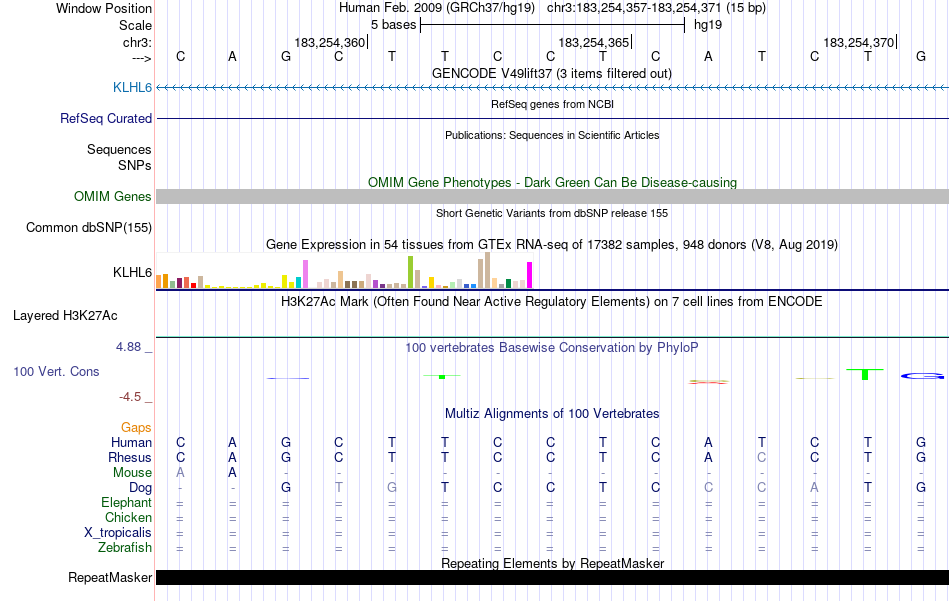This screenshot has width=950, height=601.
Task: Click the RepeatMasker track label
Action: 110,577
